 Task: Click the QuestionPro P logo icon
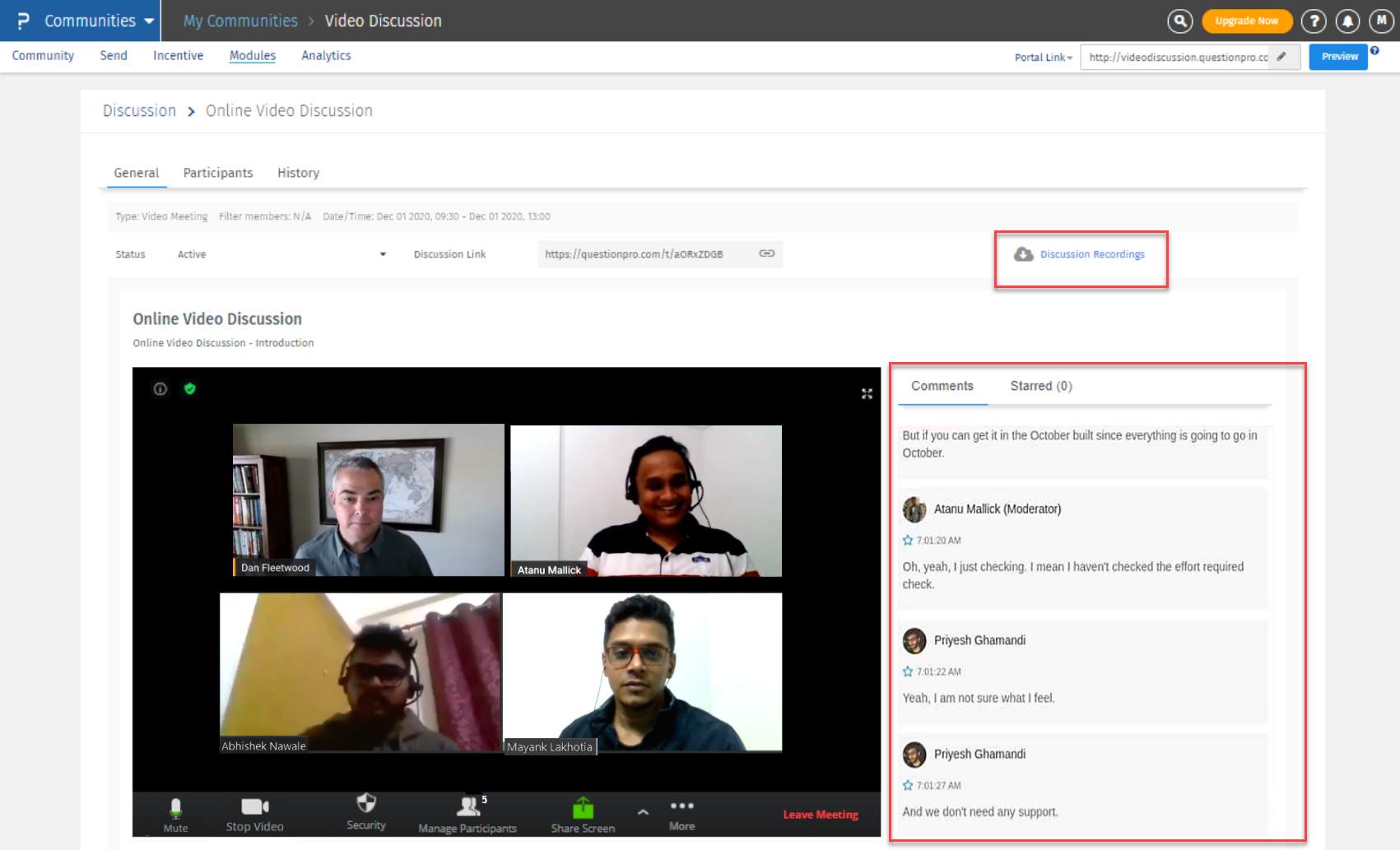point(23,21)
